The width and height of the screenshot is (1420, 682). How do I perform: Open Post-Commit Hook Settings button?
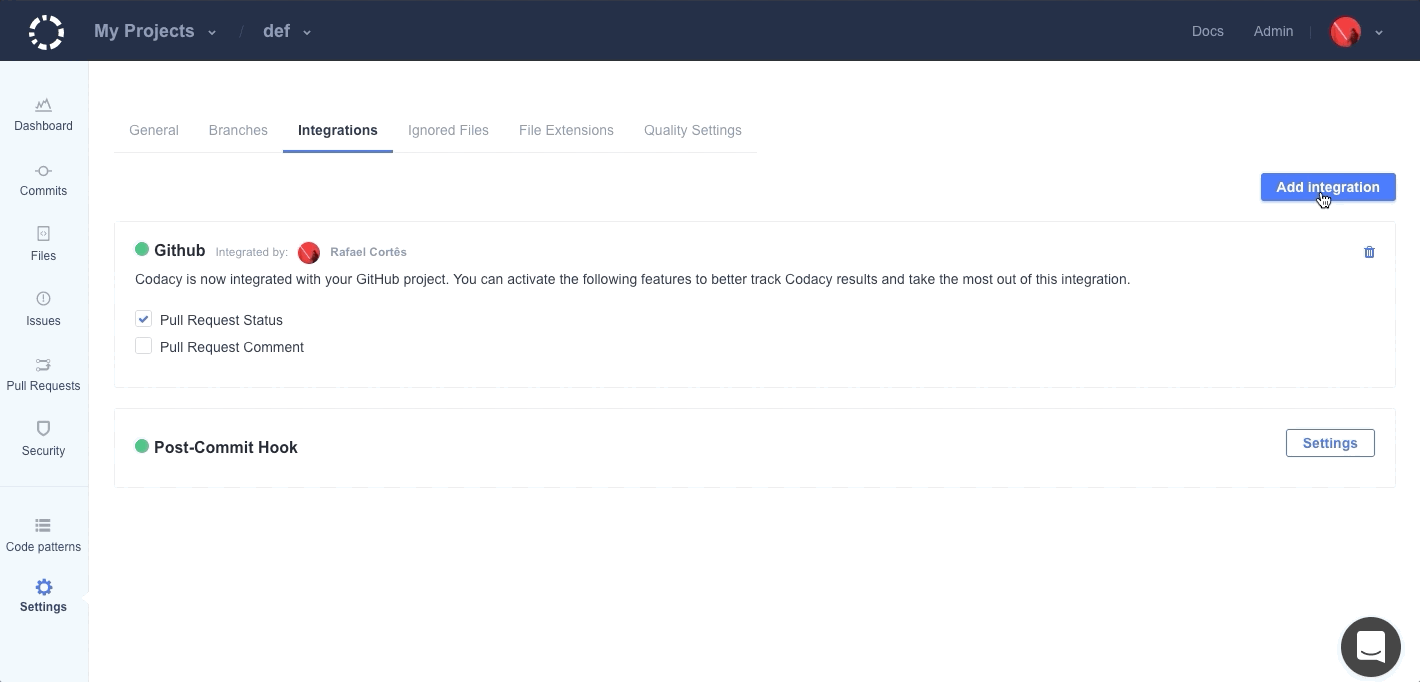(1329, 443)
